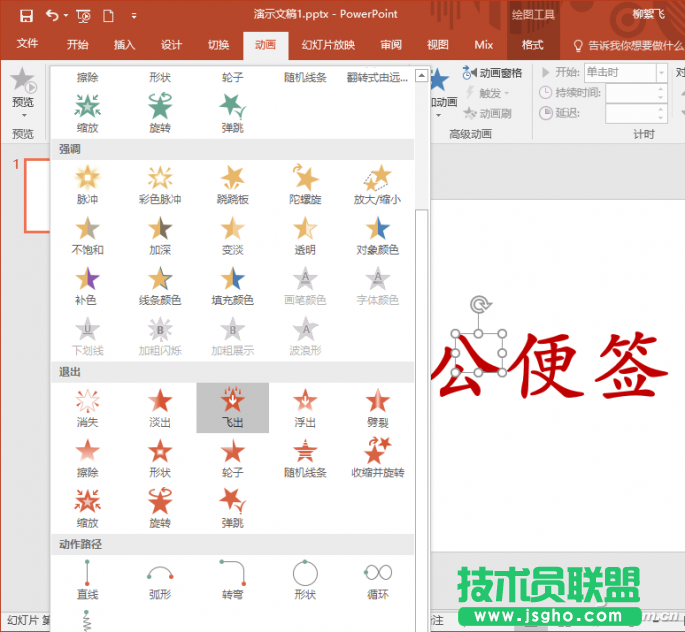
Task: Open the undo history dropdown arrow
Action: click(x=66, y=15)
